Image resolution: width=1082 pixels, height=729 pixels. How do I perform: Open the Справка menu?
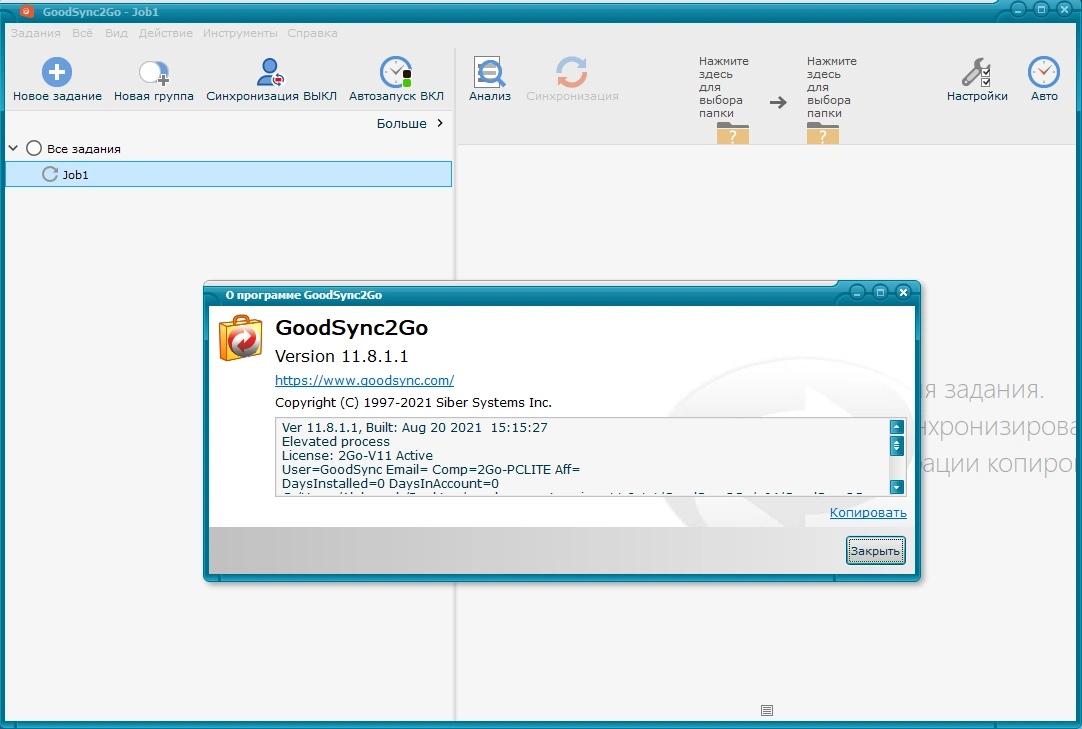point(312,33)
